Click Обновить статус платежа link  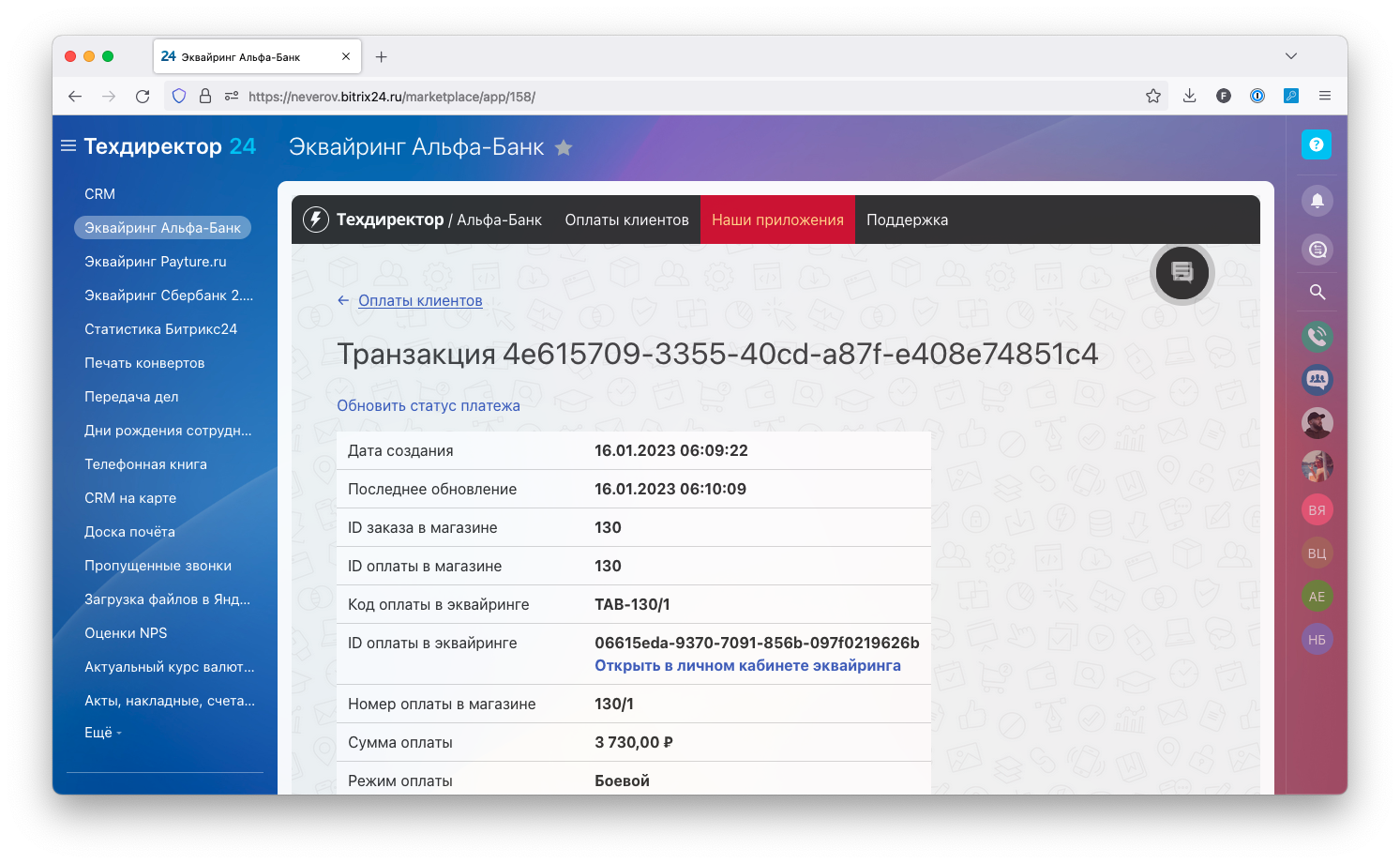tap(429, 405)
